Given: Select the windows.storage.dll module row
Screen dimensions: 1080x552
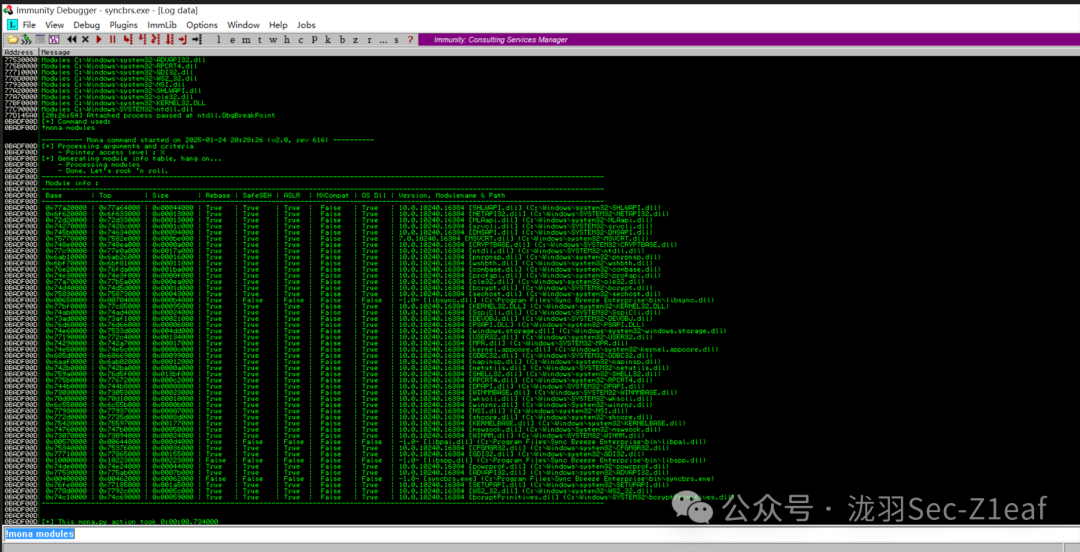Looking at the screenshot, I should pyautogui.click(x=386, y=331).
